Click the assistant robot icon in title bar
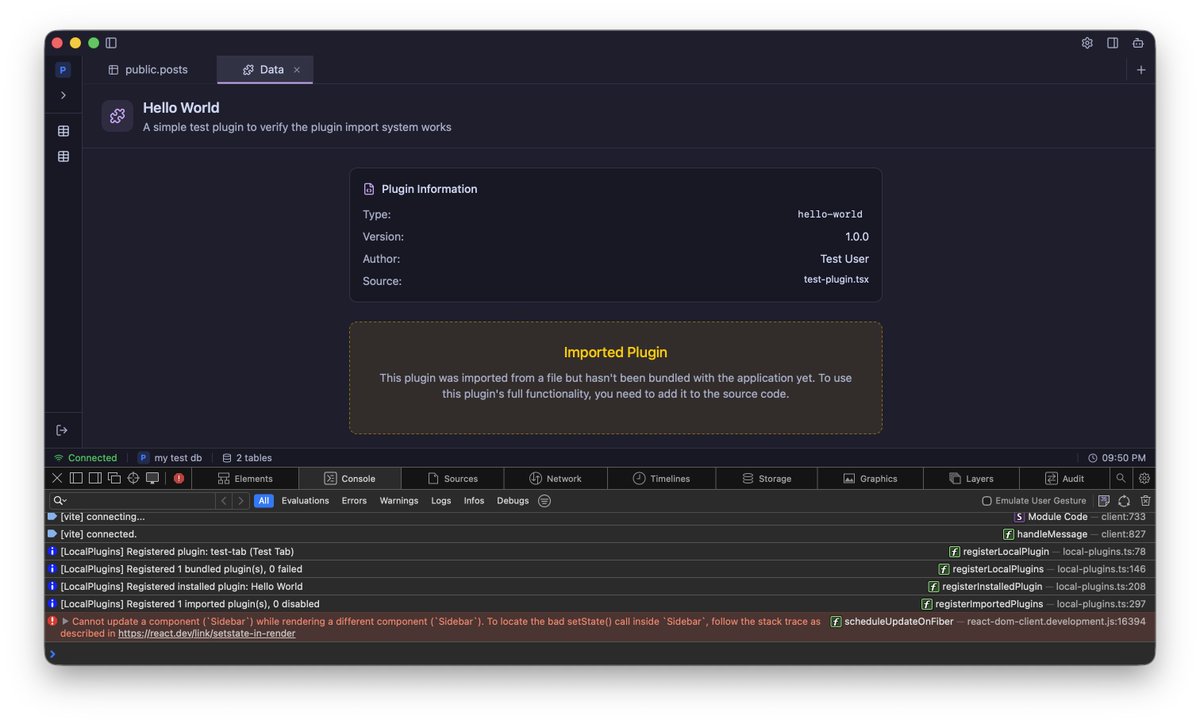This screenshot has width=1200, height=724. click(1138, 43)
